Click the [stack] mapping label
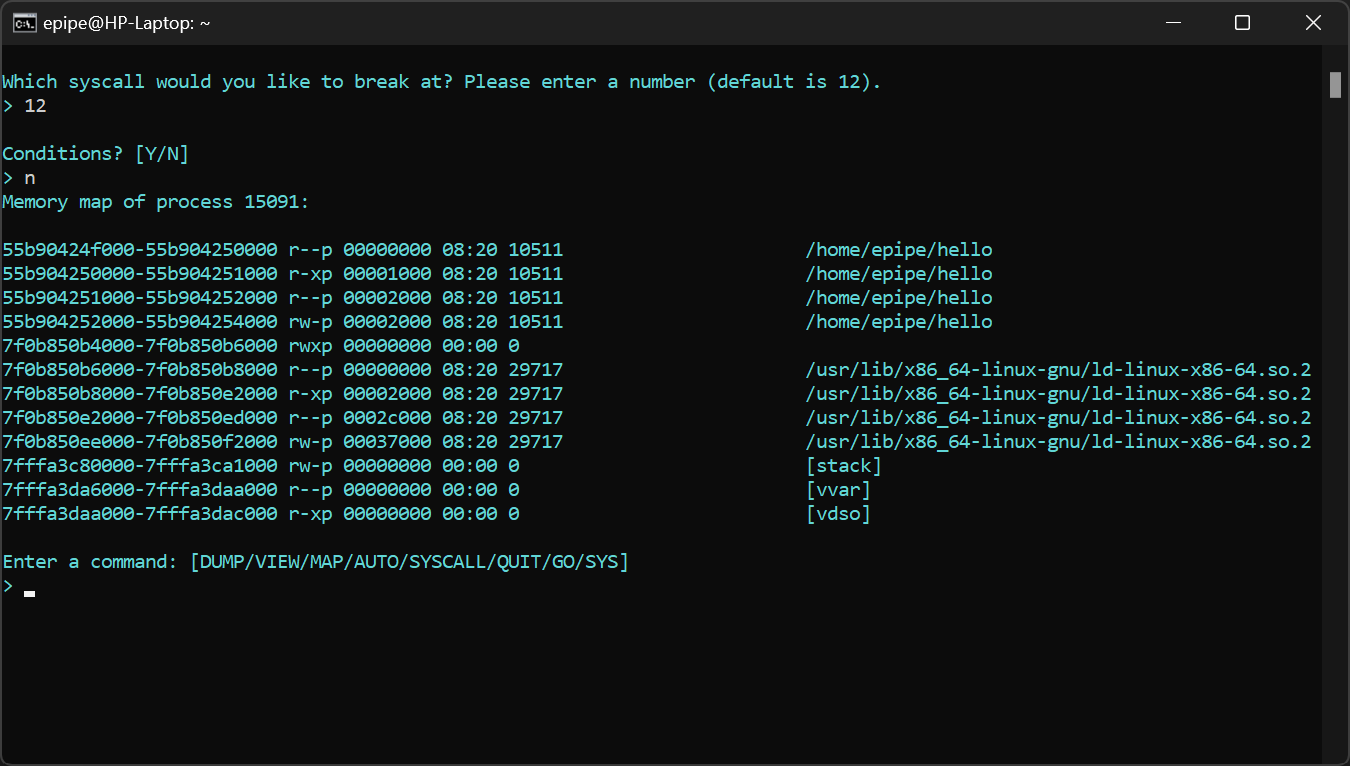1350x766 pixels. 843,466
